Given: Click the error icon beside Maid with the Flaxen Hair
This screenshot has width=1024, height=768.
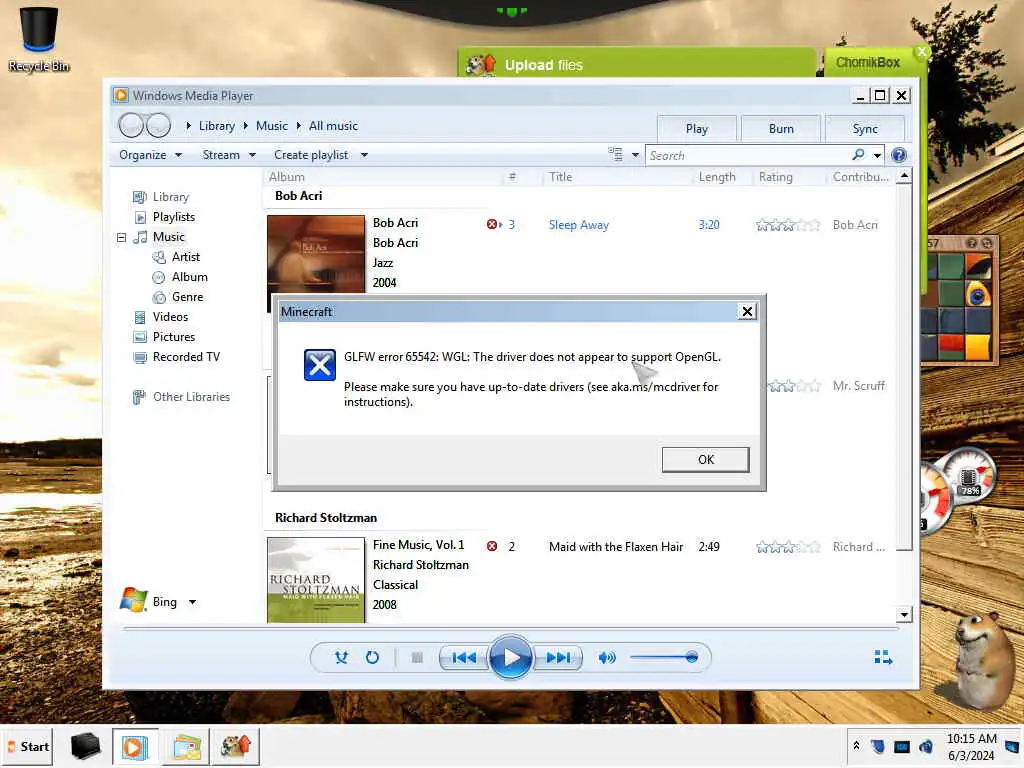Looking at the screenshot, I should (492, 547).
